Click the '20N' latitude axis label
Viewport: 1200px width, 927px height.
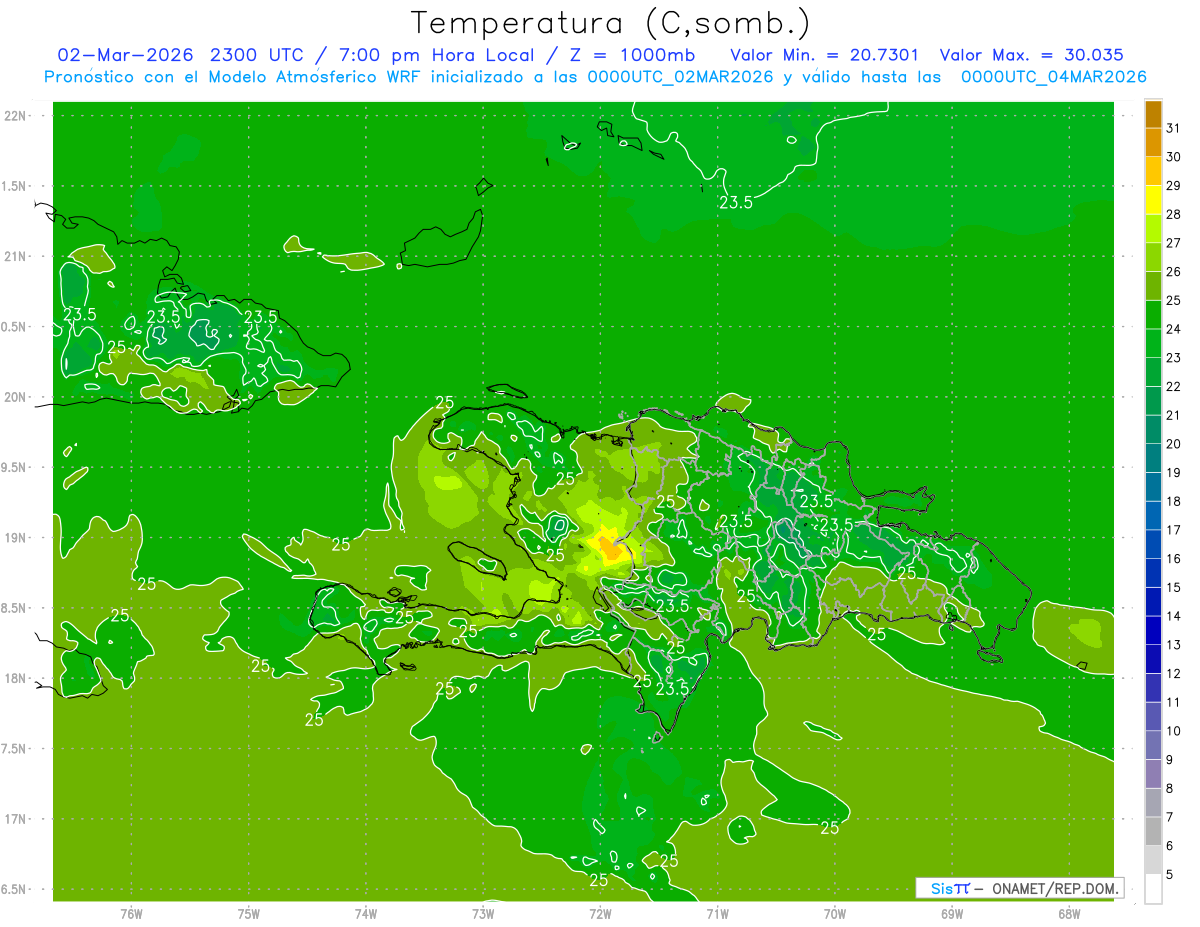[x=15, y=397]
